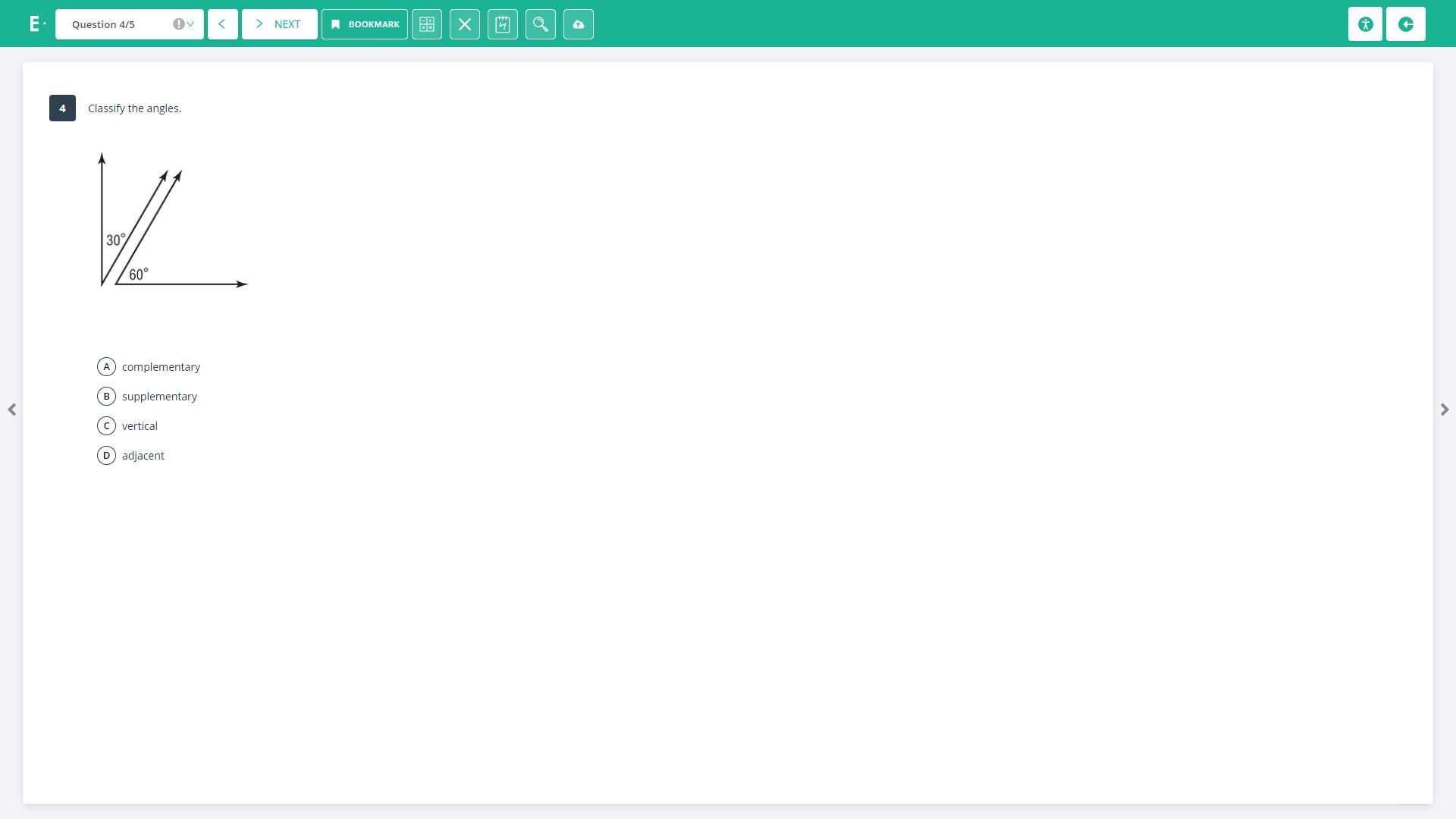Screen dimensions: 1456x819
Task: Click the cloud upload icon
Action: coord(579,24)
